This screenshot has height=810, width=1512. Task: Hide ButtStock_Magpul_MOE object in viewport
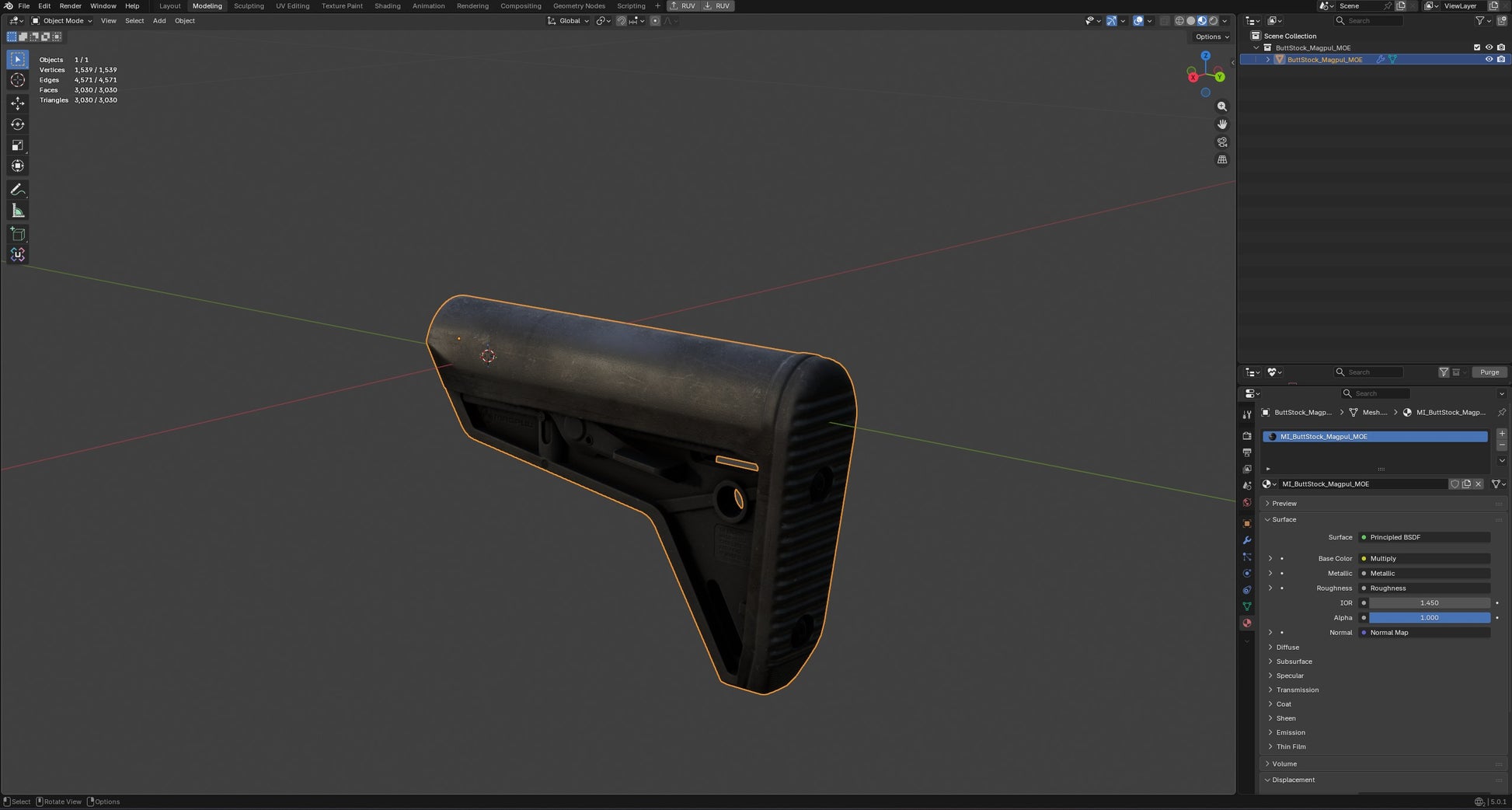[1489, 59]
